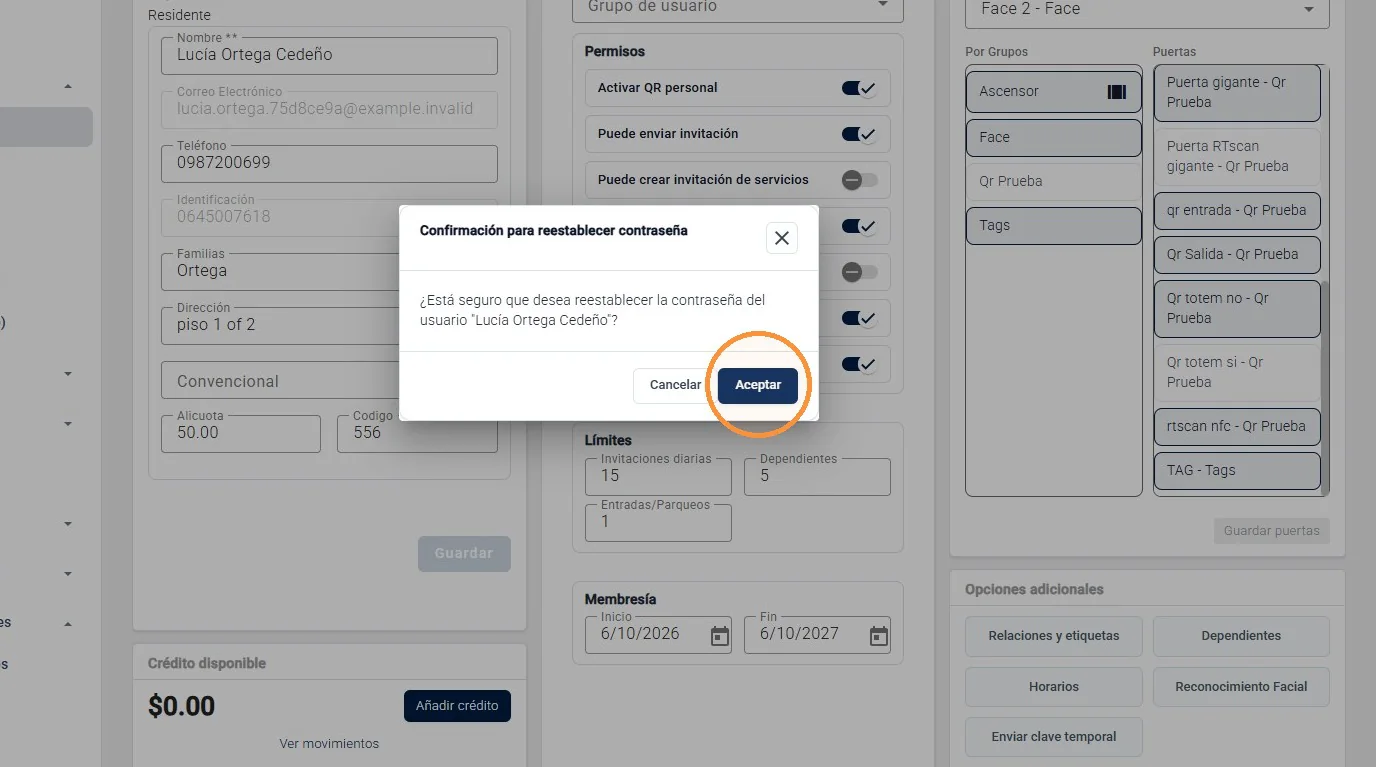Open the Fin date calendar icon
The width and height of the screenshot is (1376, 767).
point(879,636)
